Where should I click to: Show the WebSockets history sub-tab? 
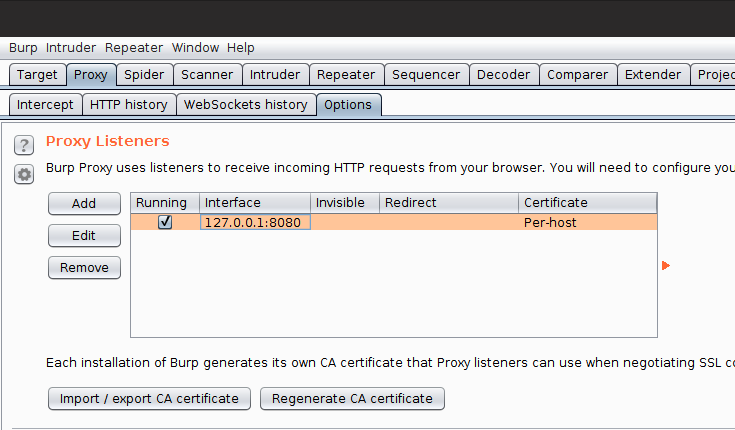[x=246, y=105]
